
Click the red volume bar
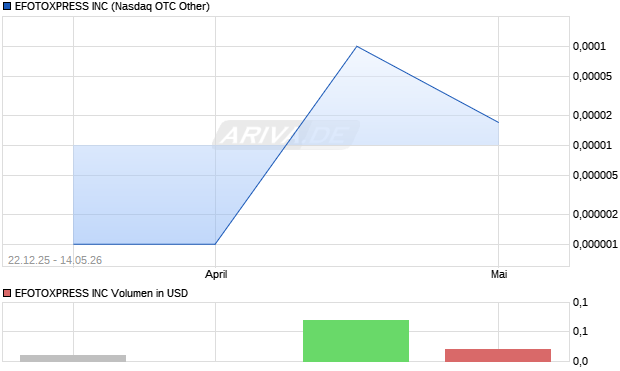[x=498, y=355]
